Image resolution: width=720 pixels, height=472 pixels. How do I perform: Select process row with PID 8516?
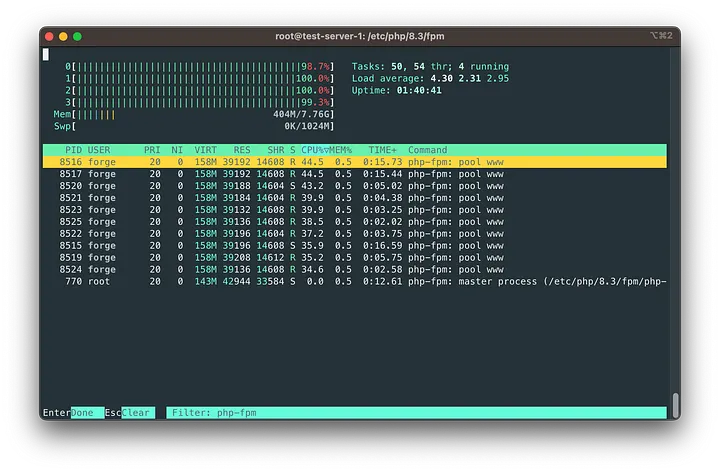point(354,162)
